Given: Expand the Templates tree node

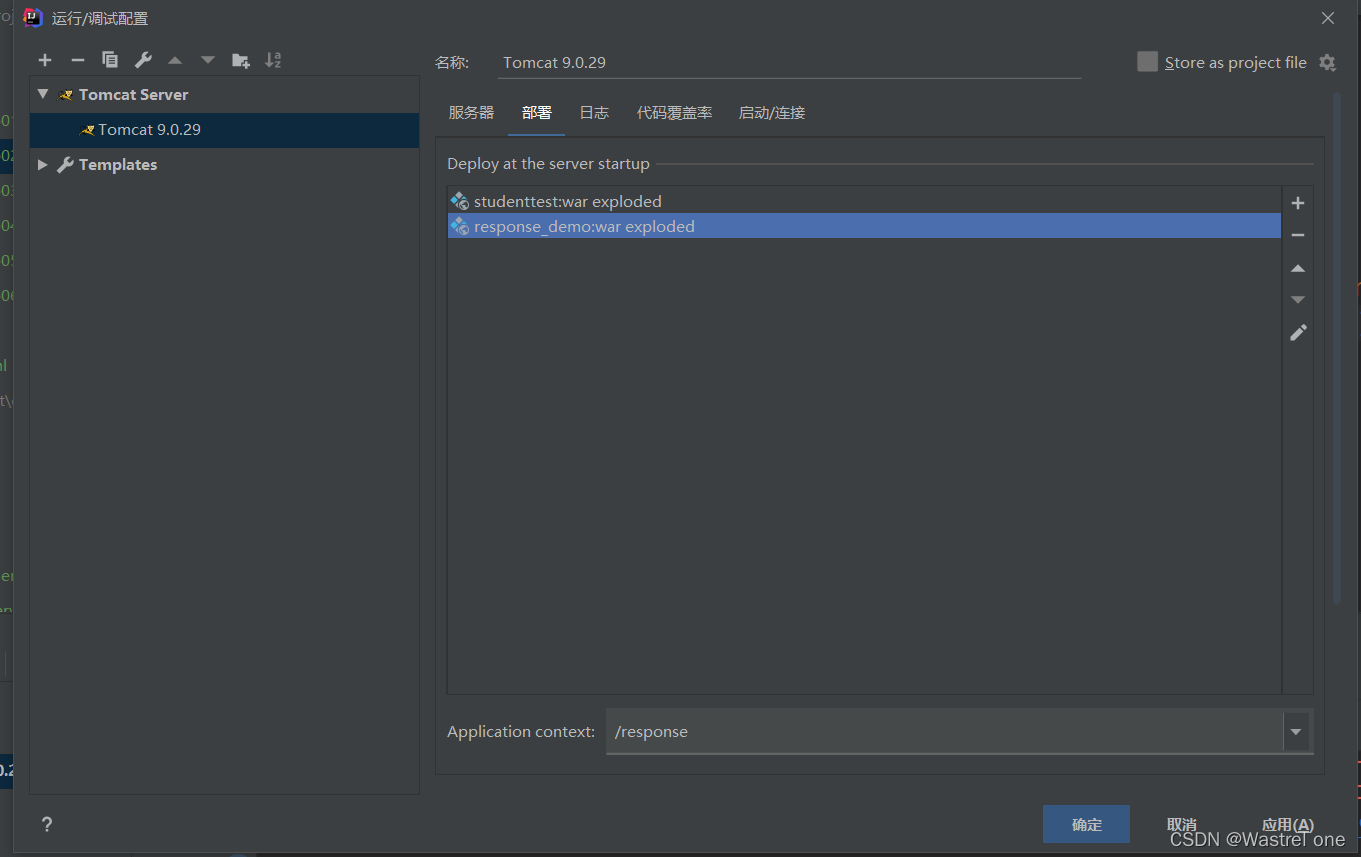Looking at the screenshot, I should coord(42,164).
